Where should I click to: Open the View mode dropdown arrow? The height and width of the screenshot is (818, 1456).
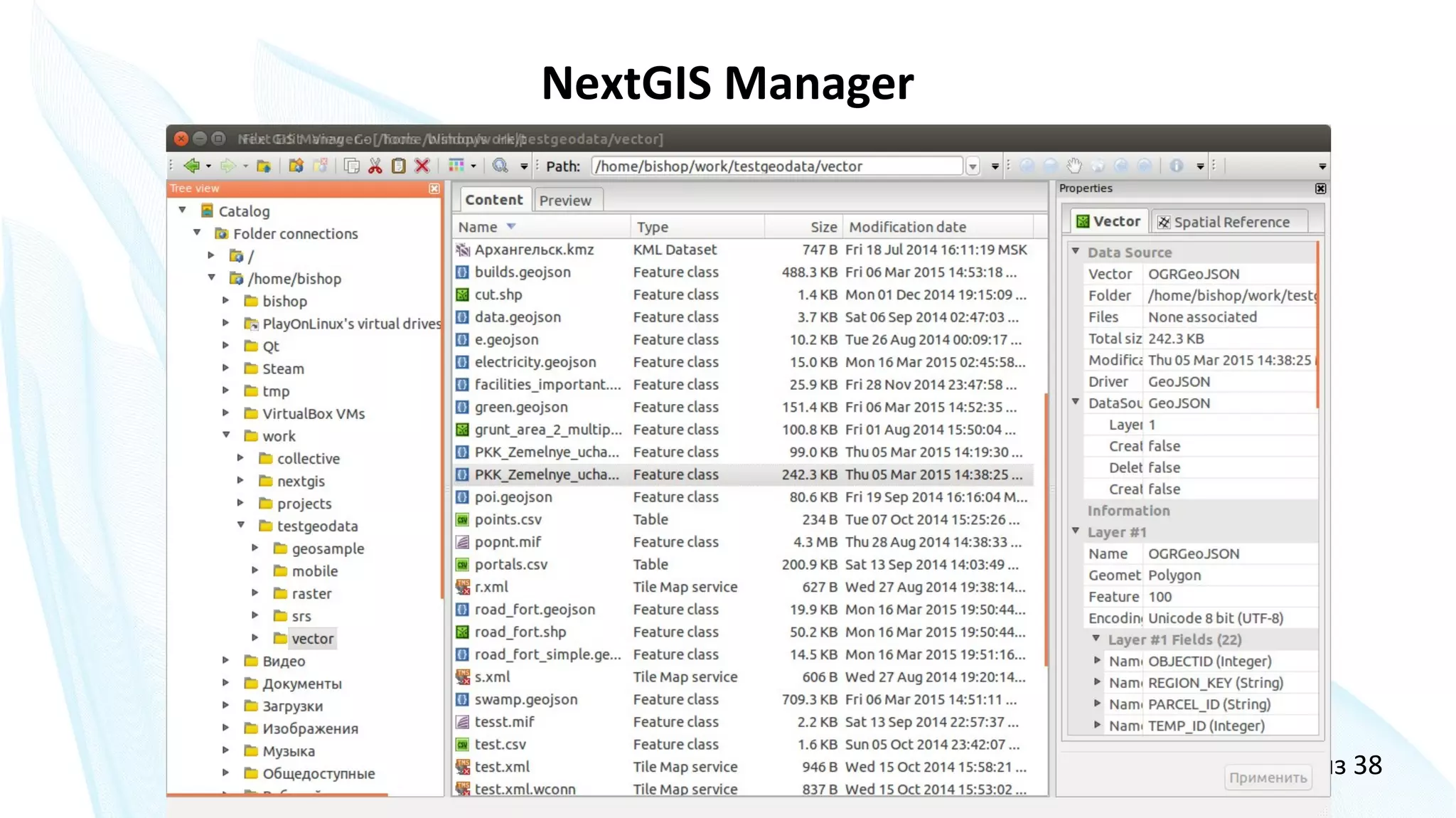(x=473, y=166)
